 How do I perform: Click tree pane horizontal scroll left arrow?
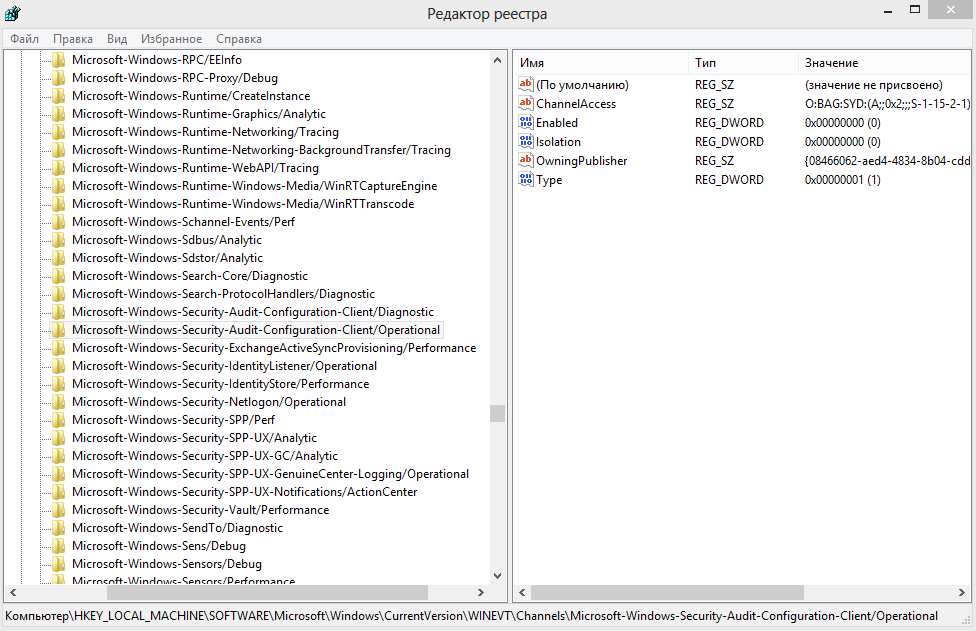pos(13,592)
